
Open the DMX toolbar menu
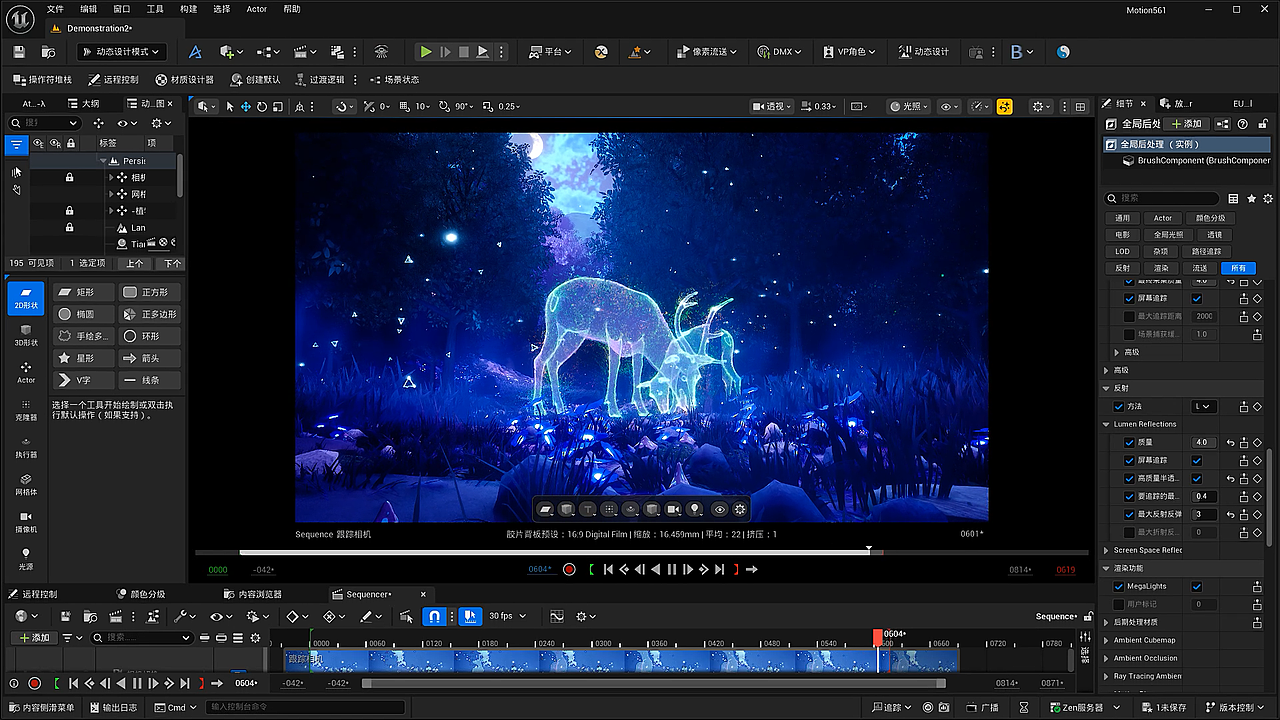(781, 52)
